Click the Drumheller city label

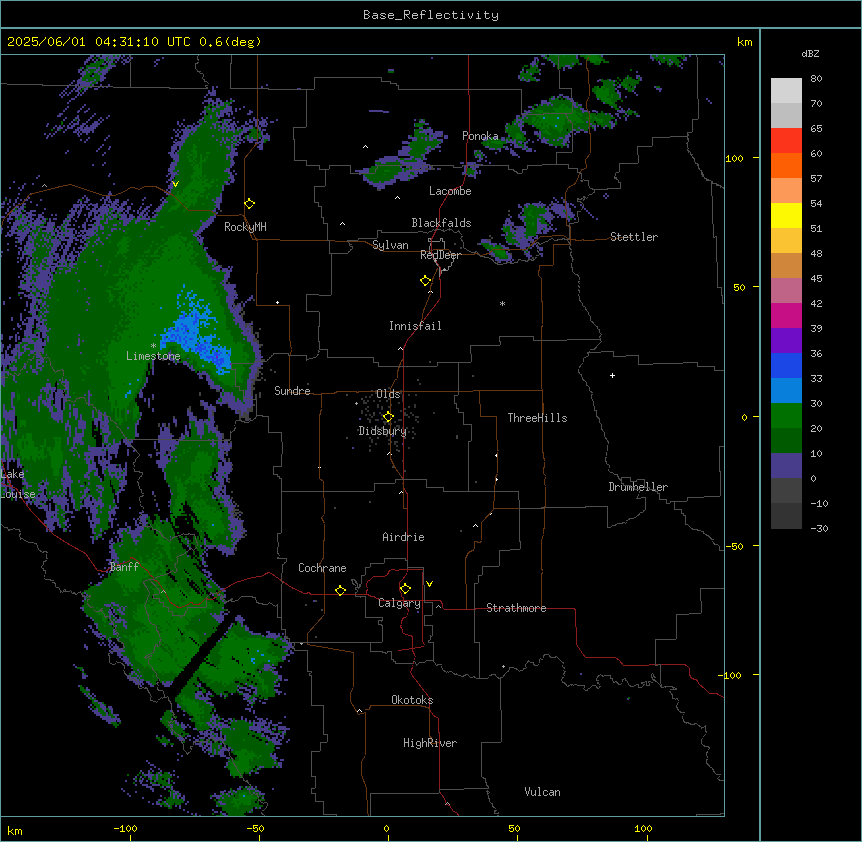point(638,487)
